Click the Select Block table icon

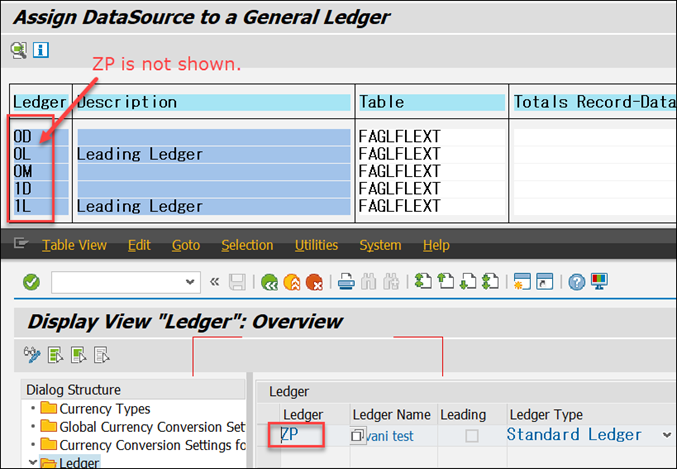[79, 355]
